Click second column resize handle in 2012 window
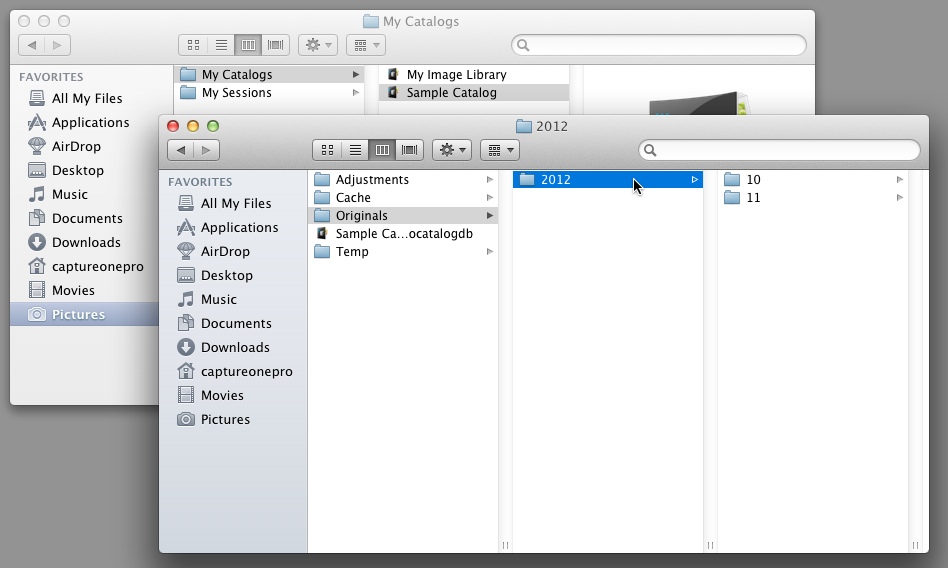This screenshot has width=948, height=568. (710, 545)
